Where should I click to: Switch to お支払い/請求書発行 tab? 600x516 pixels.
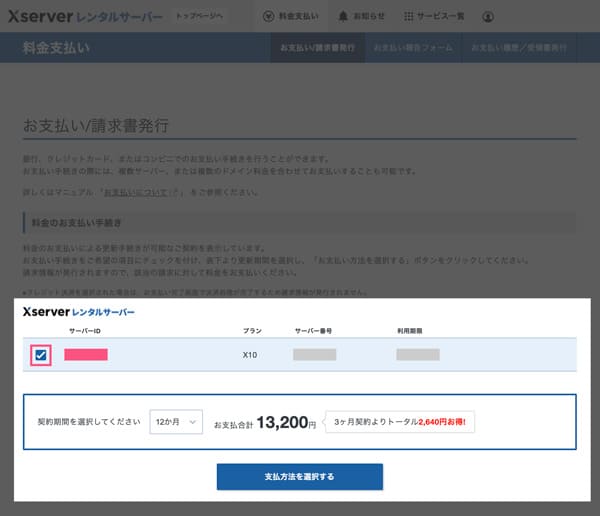pyautogui.click(x=316, y=48)
